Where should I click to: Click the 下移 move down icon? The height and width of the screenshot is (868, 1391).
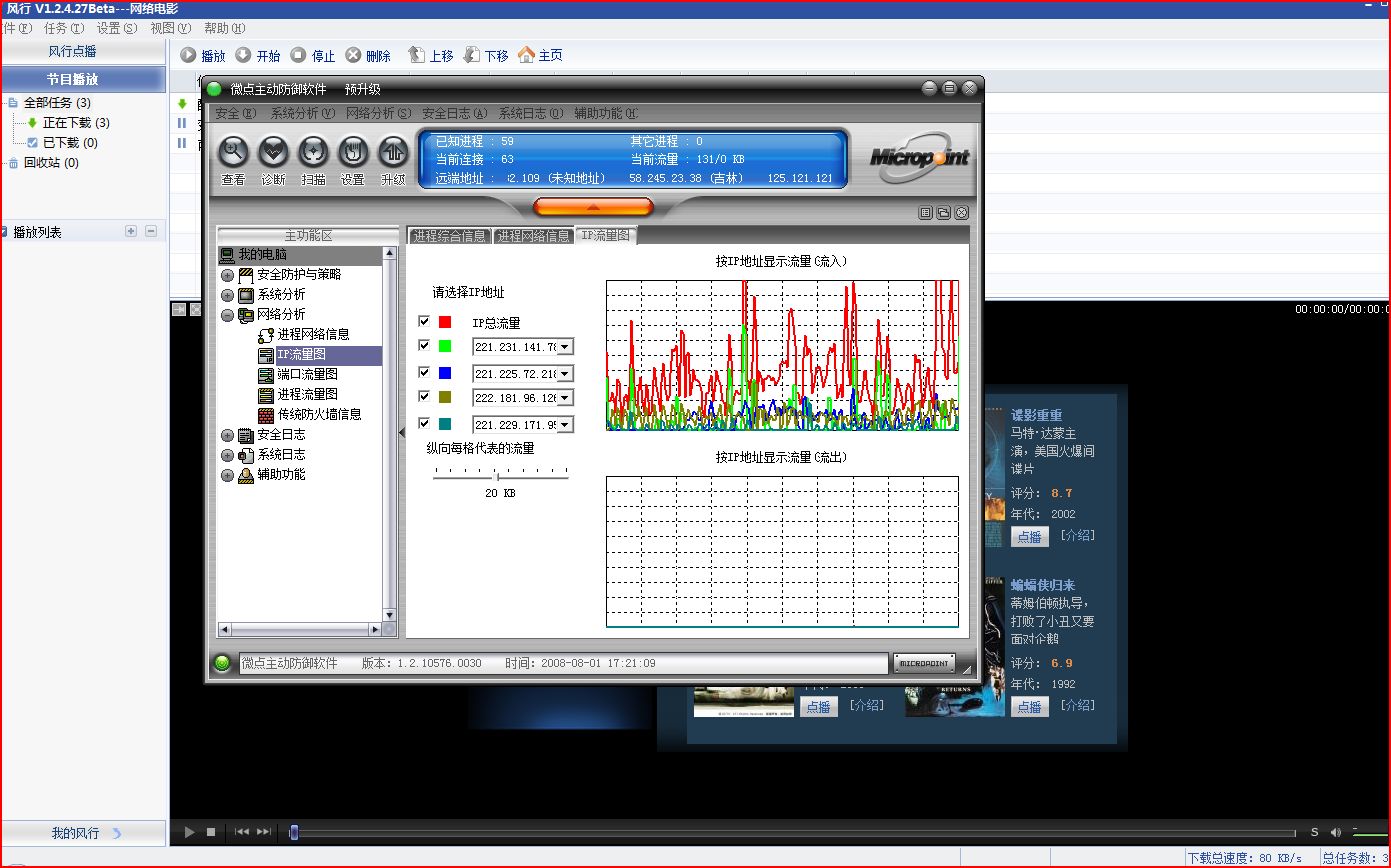(472, 56)
